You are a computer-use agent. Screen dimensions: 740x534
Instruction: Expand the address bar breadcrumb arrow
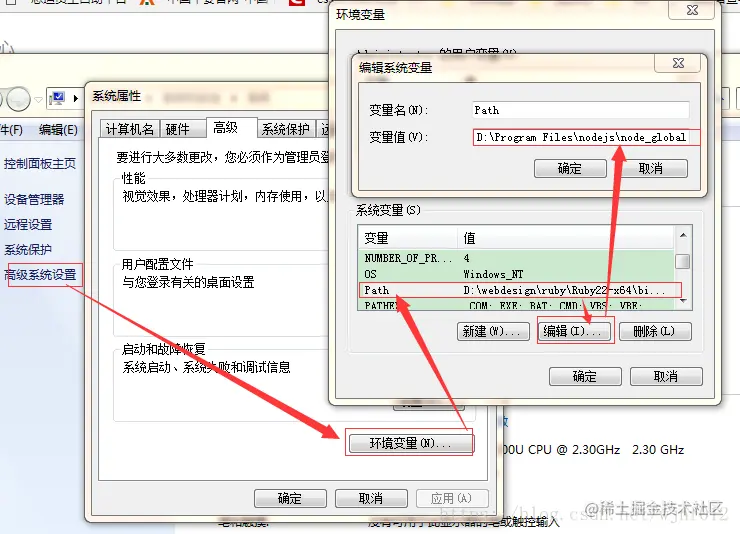click(x=76, y=99)
